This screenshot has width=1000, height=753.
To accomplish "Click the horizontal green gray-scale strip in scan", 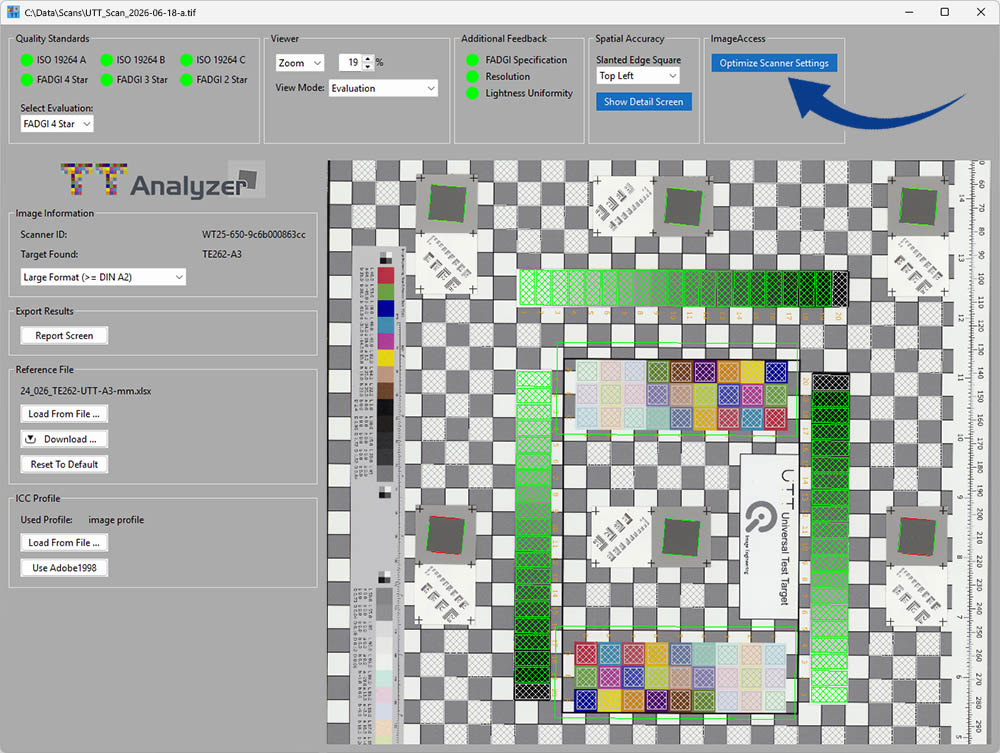I will coord(684,288).
